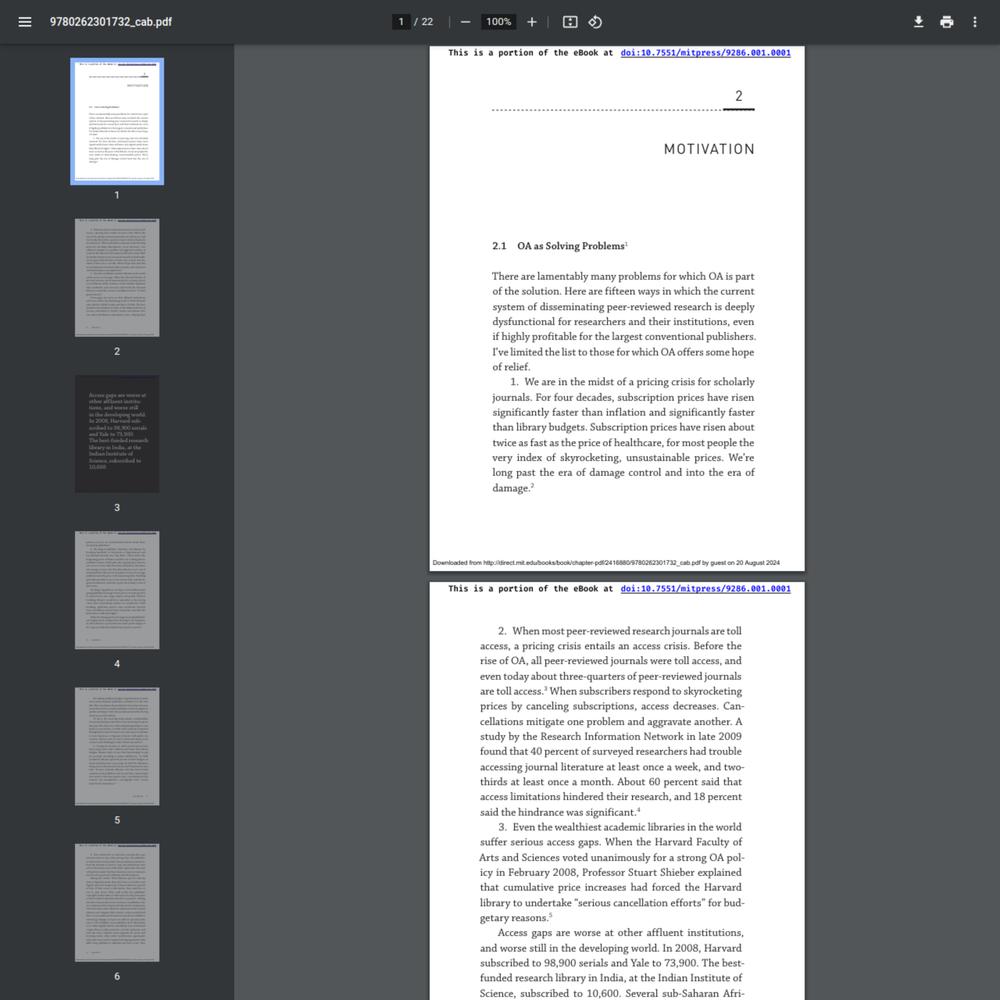Open page 2 thumbnail
1000x1000 pixels.
click(117, 278)
